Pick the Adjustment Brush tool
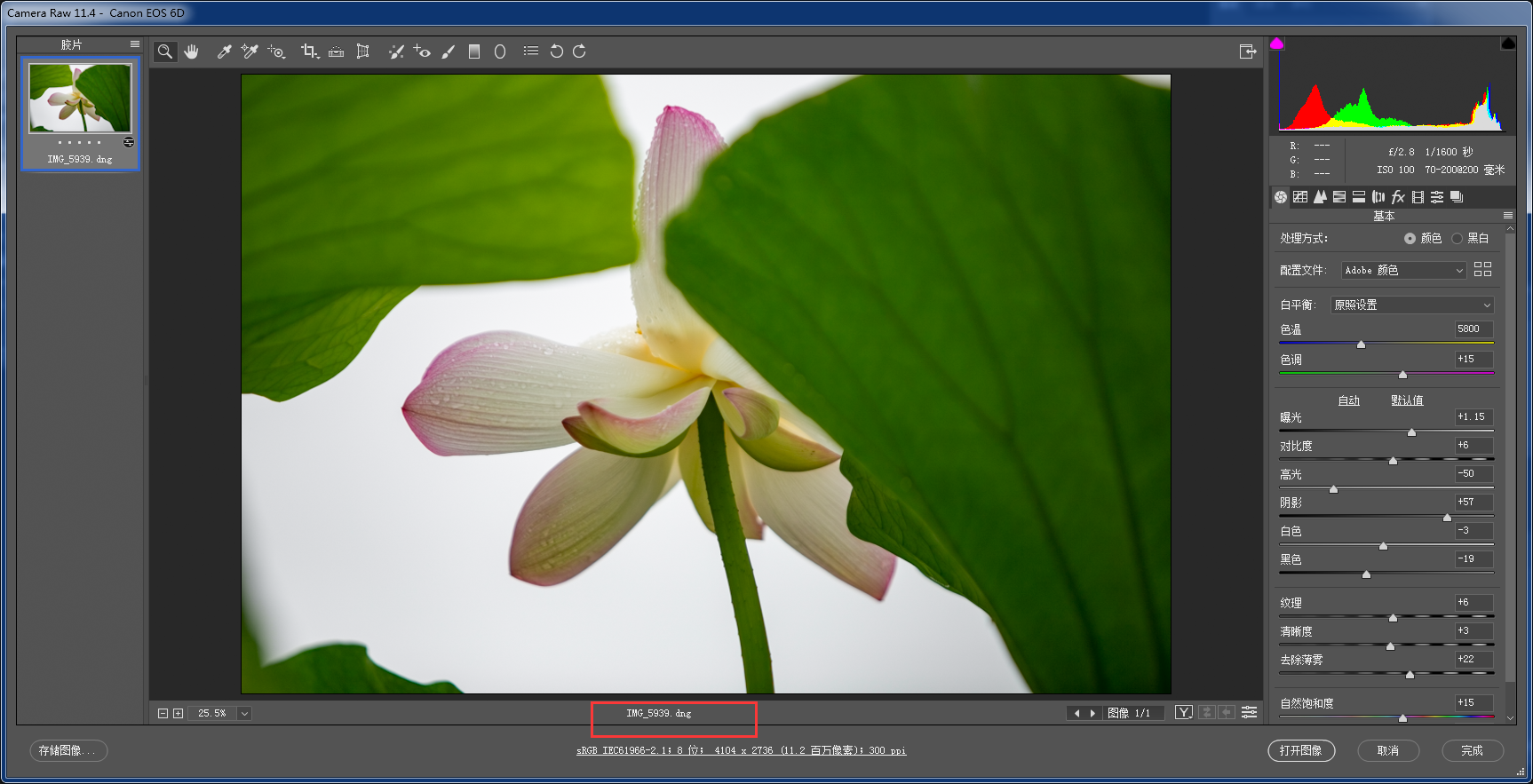 (449, 51)
